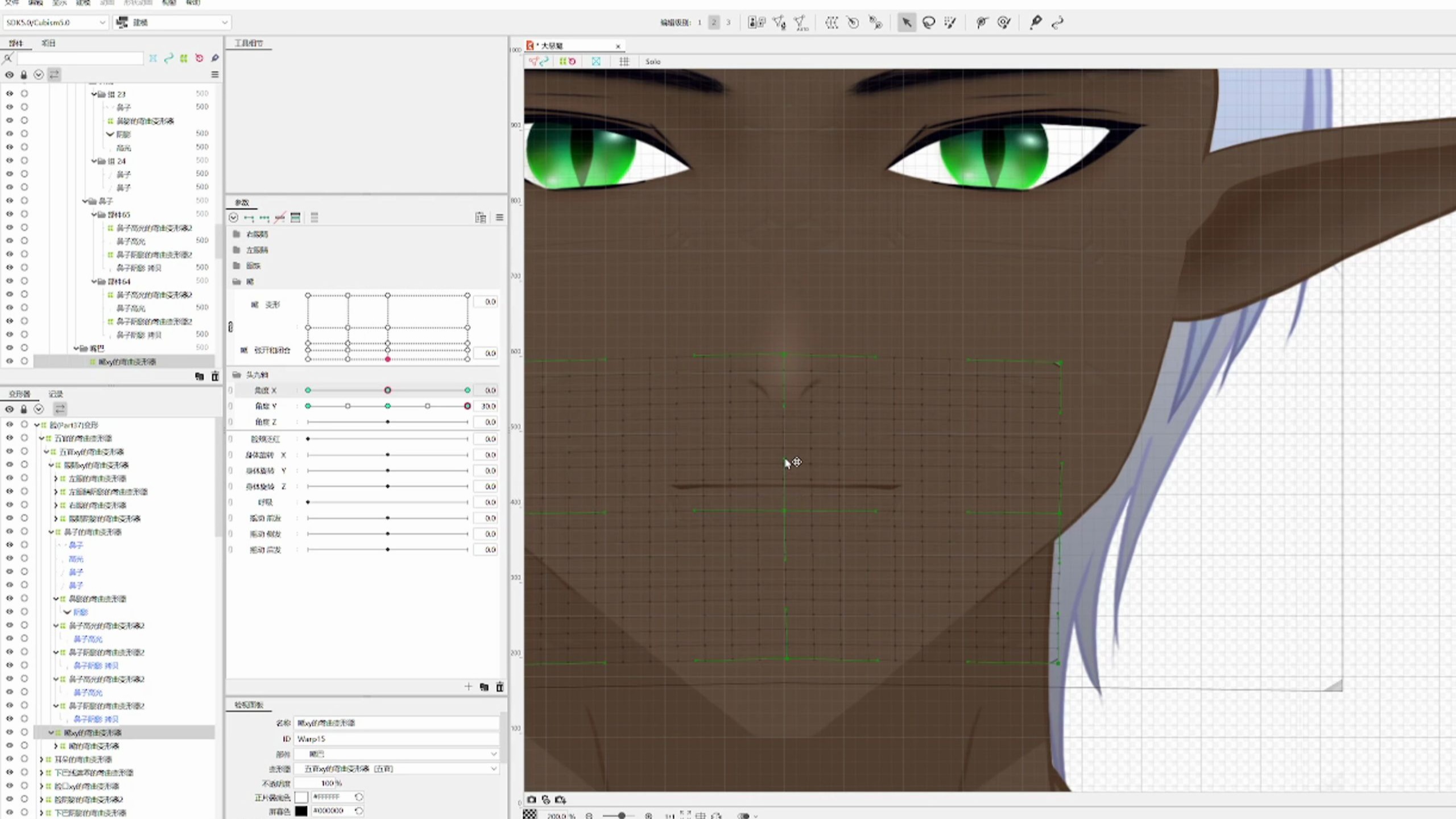This screenshot has width=1456, height=819.
Task: Toggle the swap arrows button in deformer panel
Action: 60,409
